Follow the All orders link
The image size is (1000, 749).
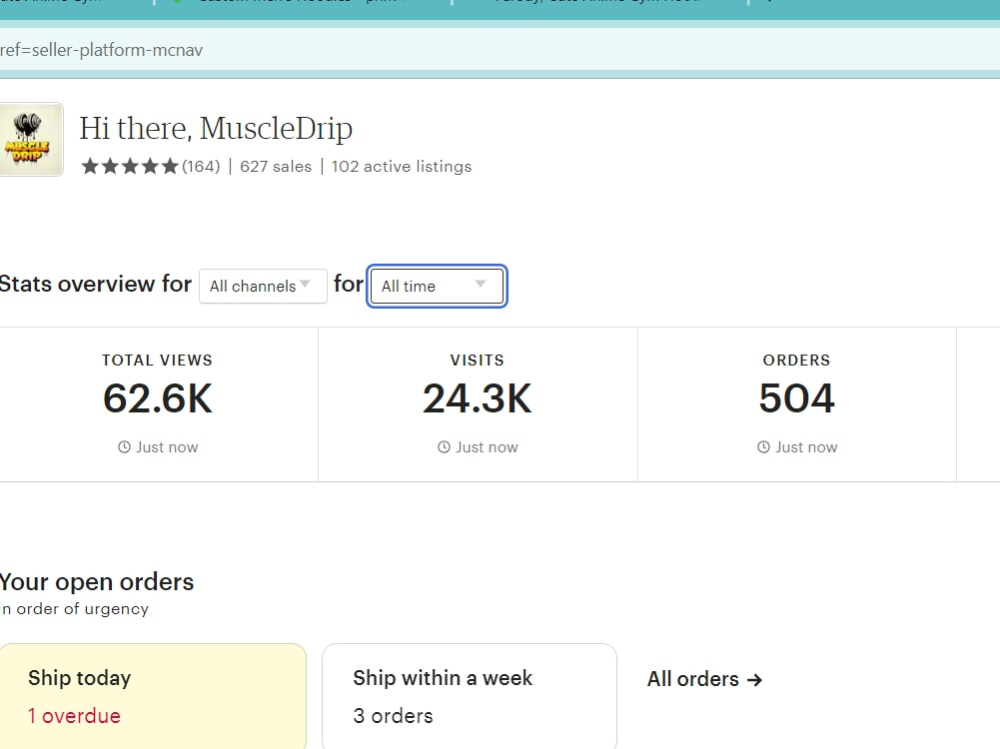pyautogui.click(x=705, y=679)
